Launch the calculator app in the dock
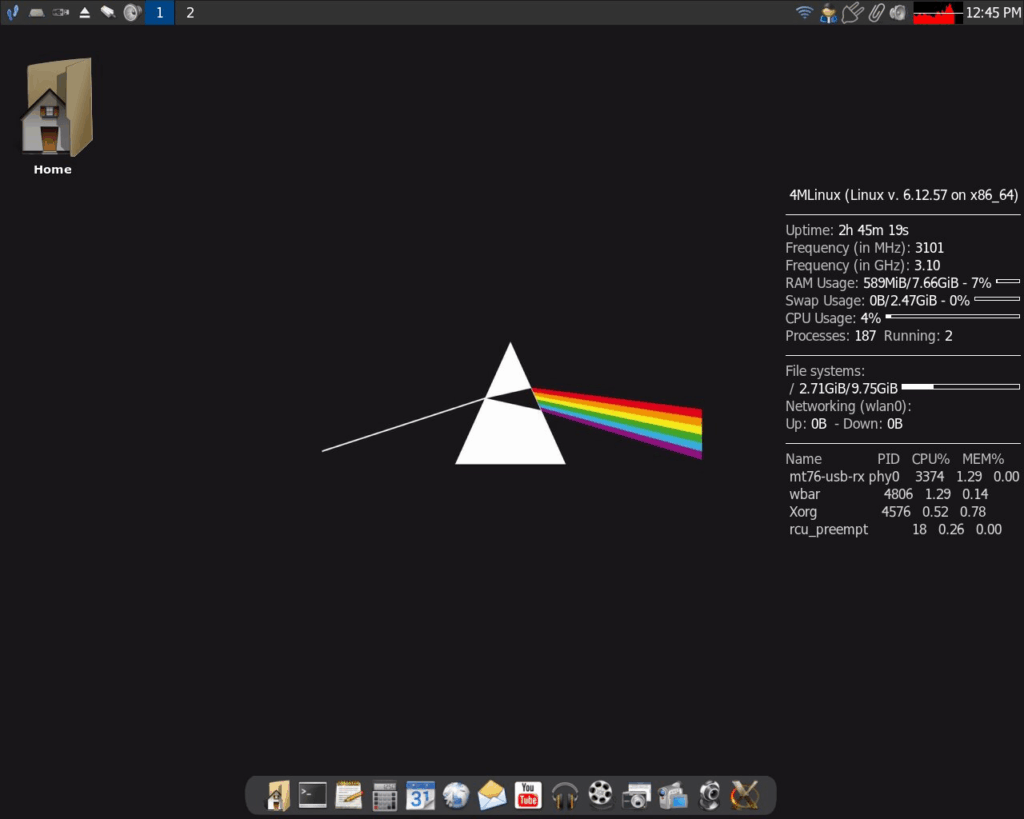 [384, 795]
